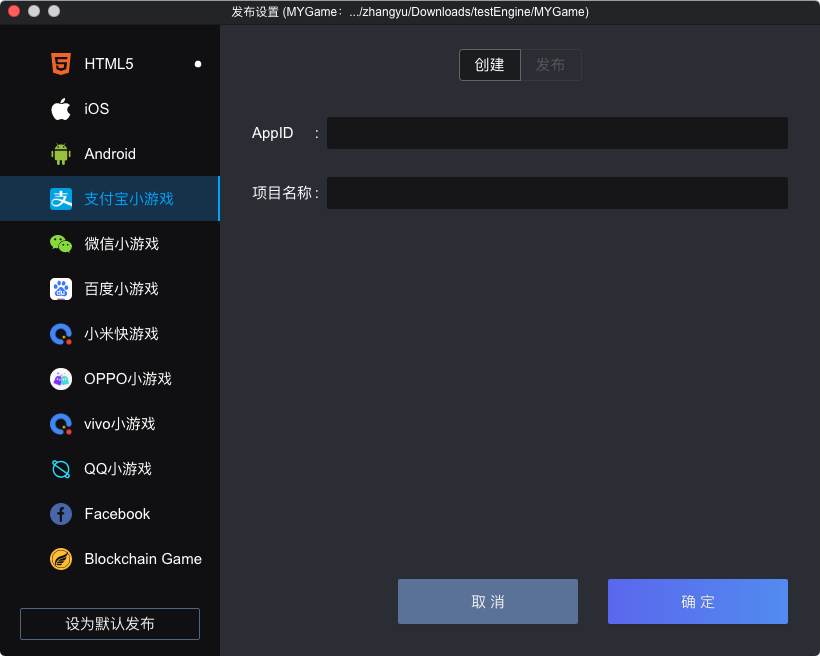The image size is (820, 656).
Task: Select the QQ小游戏 planet icon
Action: tap(61, 469)
